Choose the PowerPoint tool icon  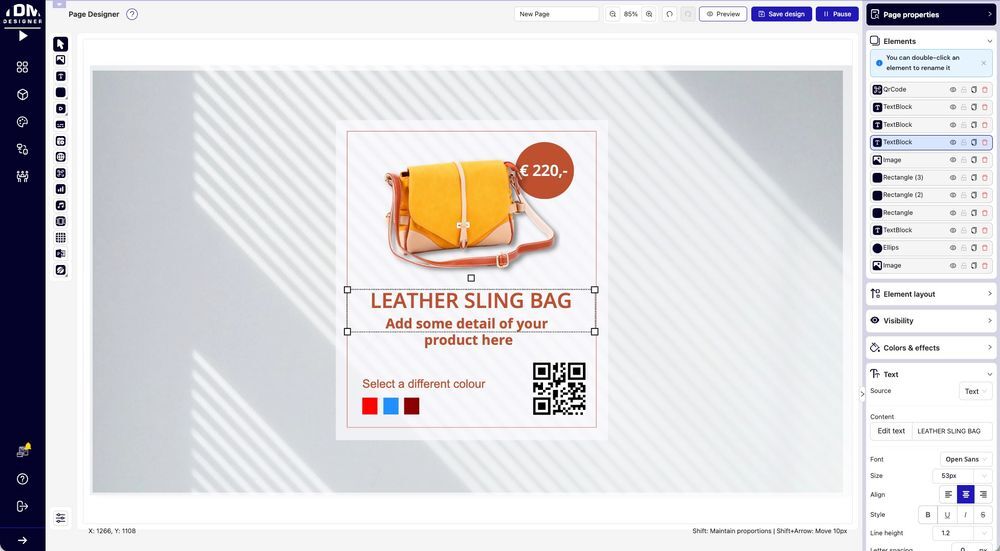pyautogui.click(x=61, y=254)
